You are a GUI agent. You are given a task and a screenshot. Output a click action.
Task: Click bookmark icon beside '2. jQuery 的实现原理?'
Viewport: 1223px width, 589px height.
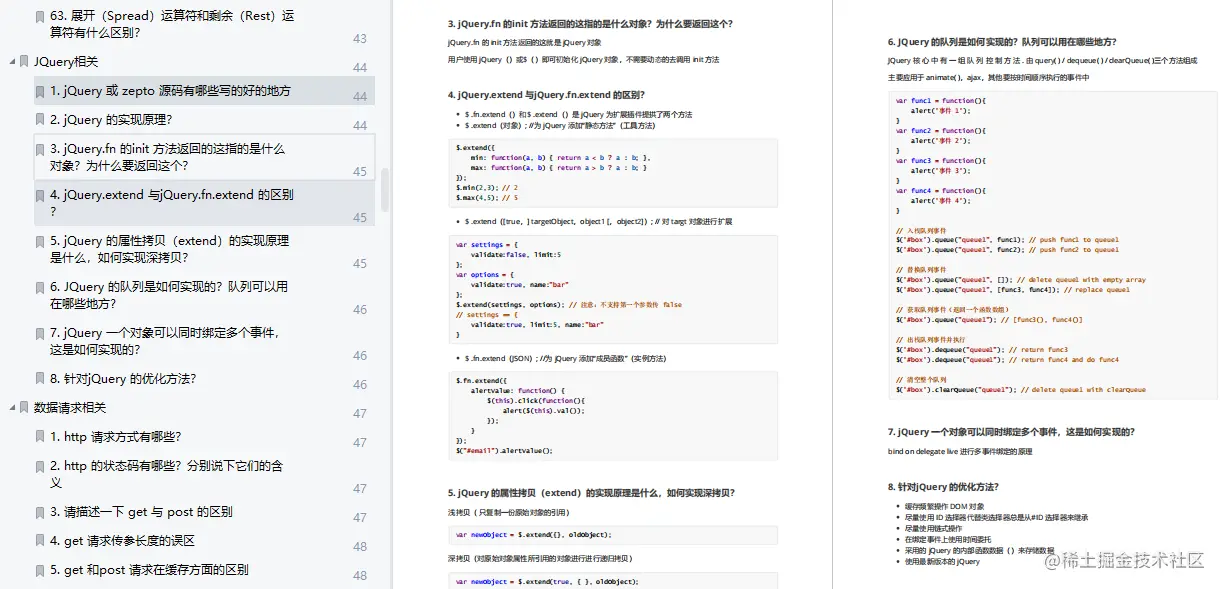pos(39,120)
